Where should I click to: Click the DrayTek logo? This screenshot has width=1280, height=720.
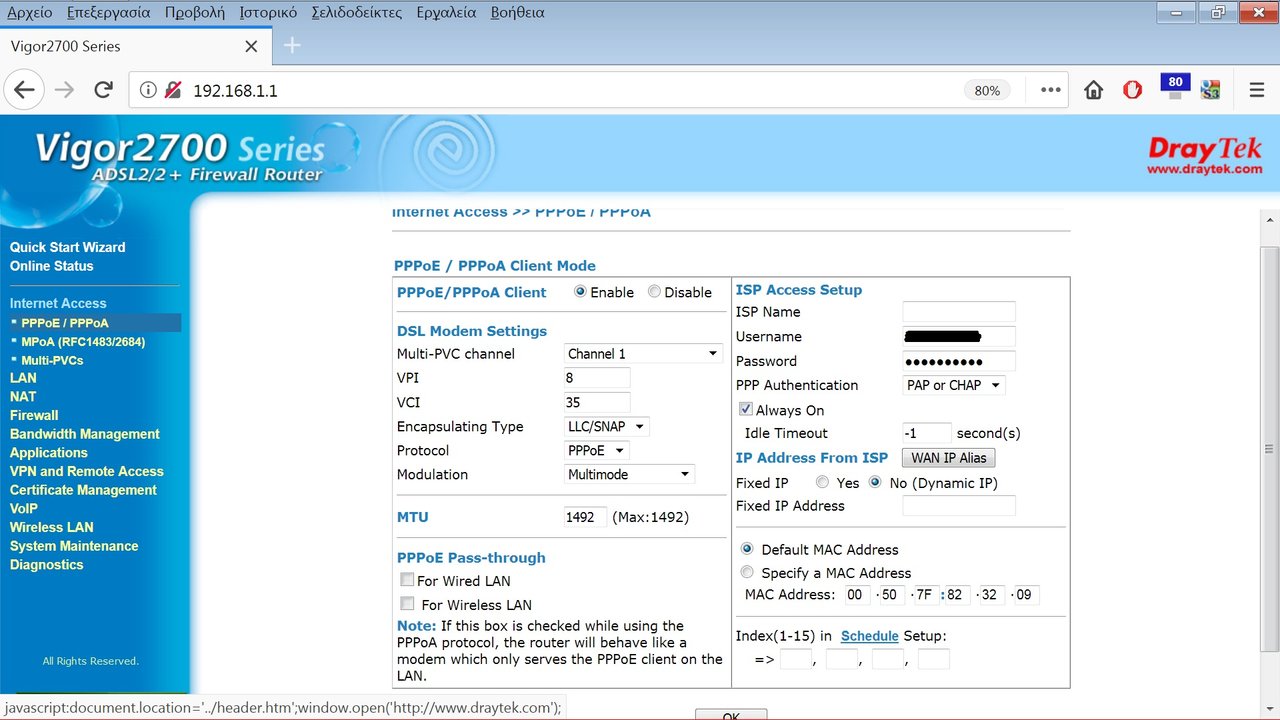click(x=1204, y=156)
